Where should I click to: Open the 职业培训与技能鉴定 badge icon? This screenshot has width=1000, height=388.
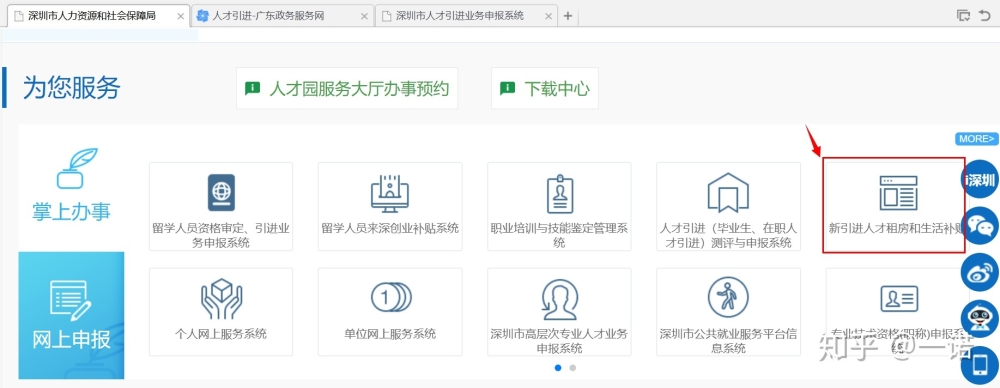coord(559,193)
